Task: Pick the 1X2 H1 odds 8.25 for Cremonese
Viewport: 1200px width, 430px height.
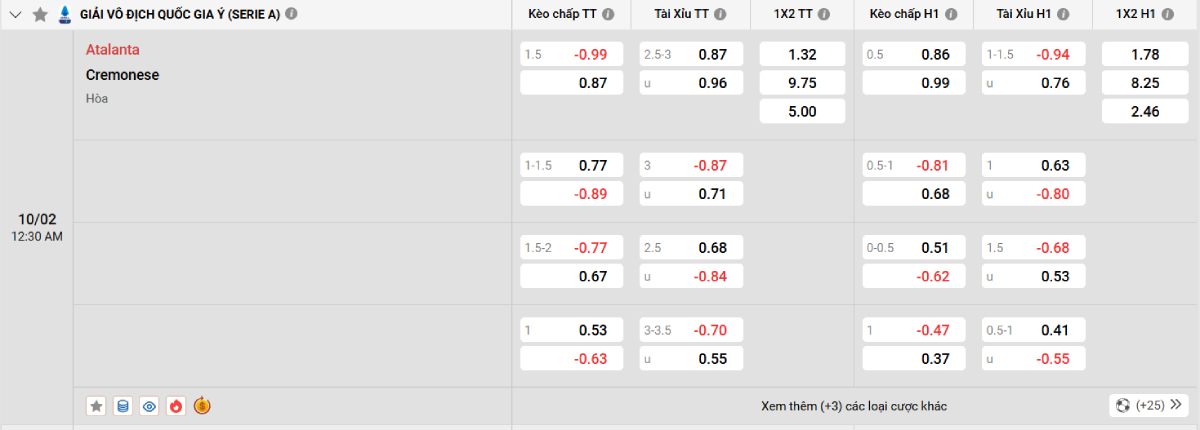Action: tap(1143, 83)
